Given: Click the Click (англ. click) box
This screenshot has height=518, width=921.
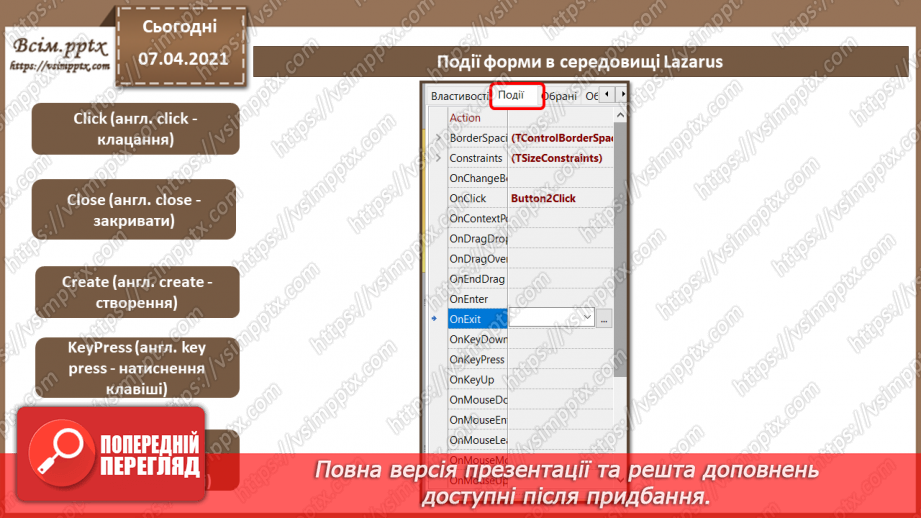Looking at the screenshot, I should pos(136,129).
